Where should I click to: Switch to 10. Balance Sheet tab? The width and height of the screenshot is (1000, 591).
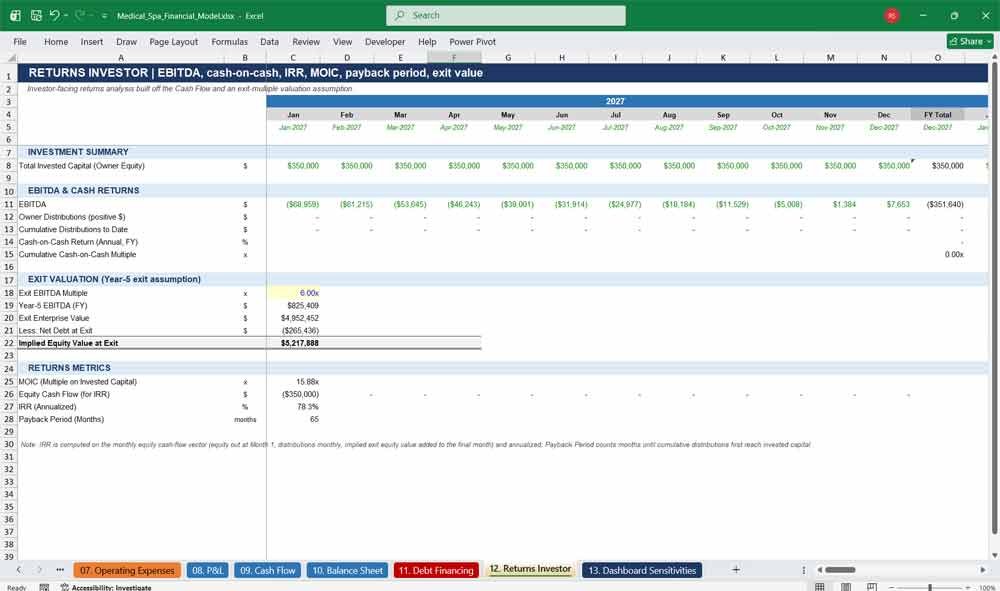click(x=348, y=571)
